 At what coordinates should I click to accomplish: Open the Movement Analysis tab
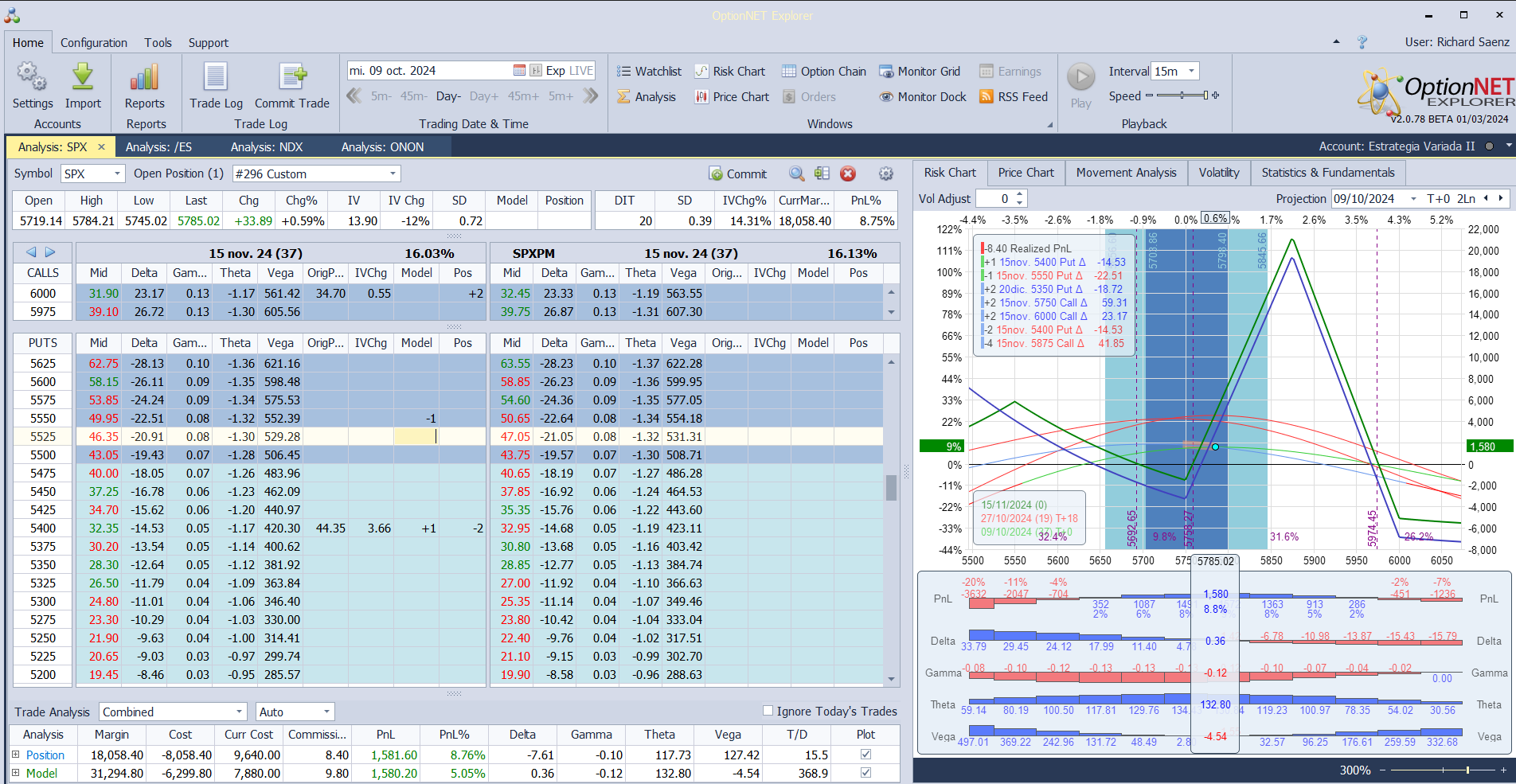tap(1126, 173)
